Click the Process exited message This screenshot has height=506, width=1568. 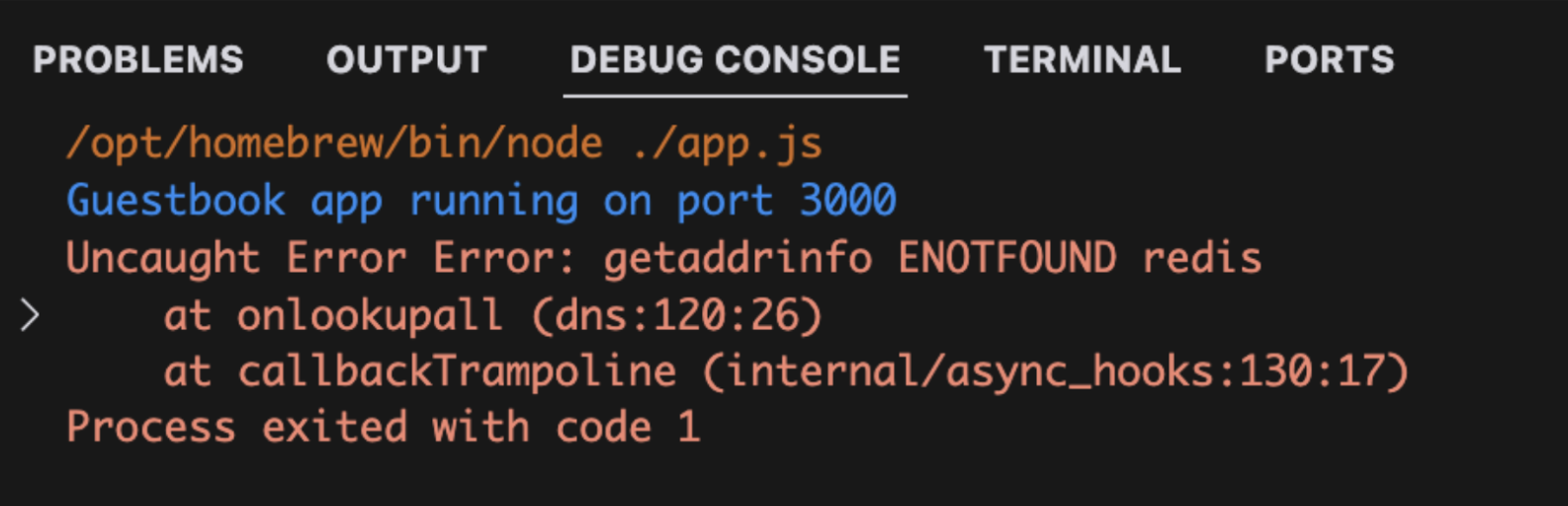(x=237, y=428)
